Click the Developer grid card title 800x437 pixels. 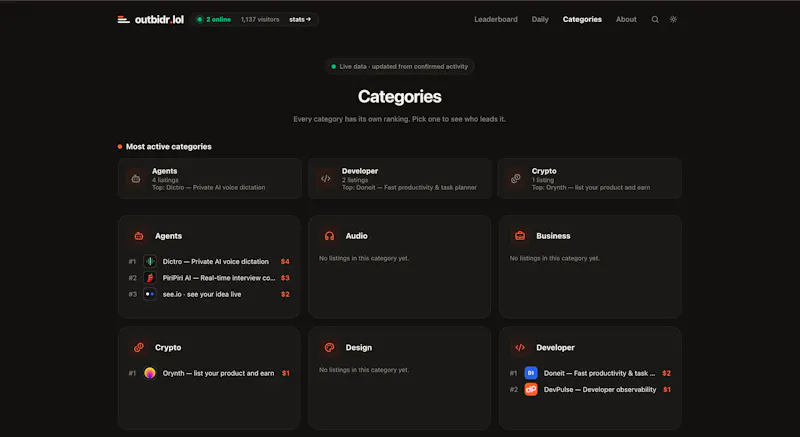(555, 347)
